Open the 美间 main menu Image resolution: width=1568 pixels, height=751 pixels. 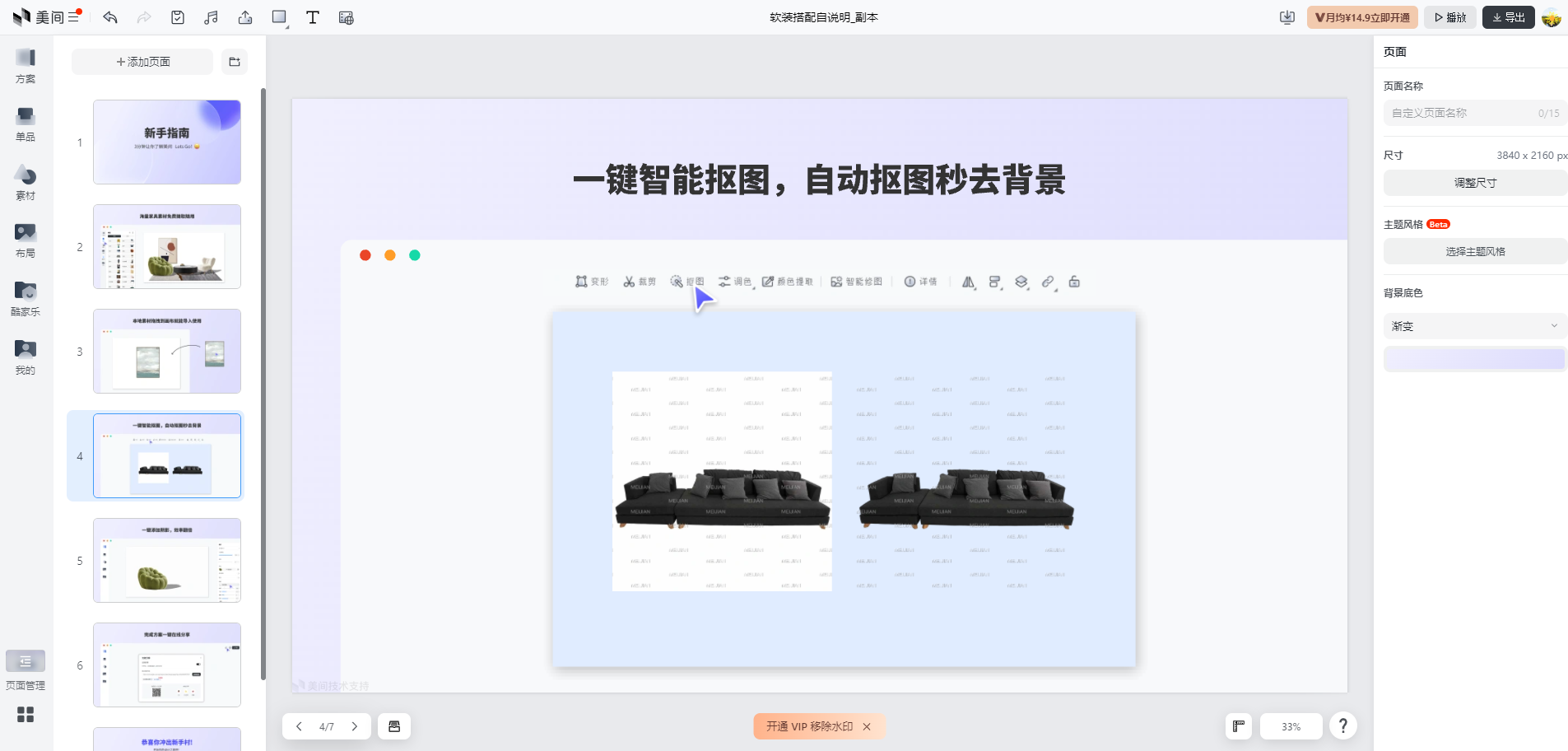click(73, 17)
